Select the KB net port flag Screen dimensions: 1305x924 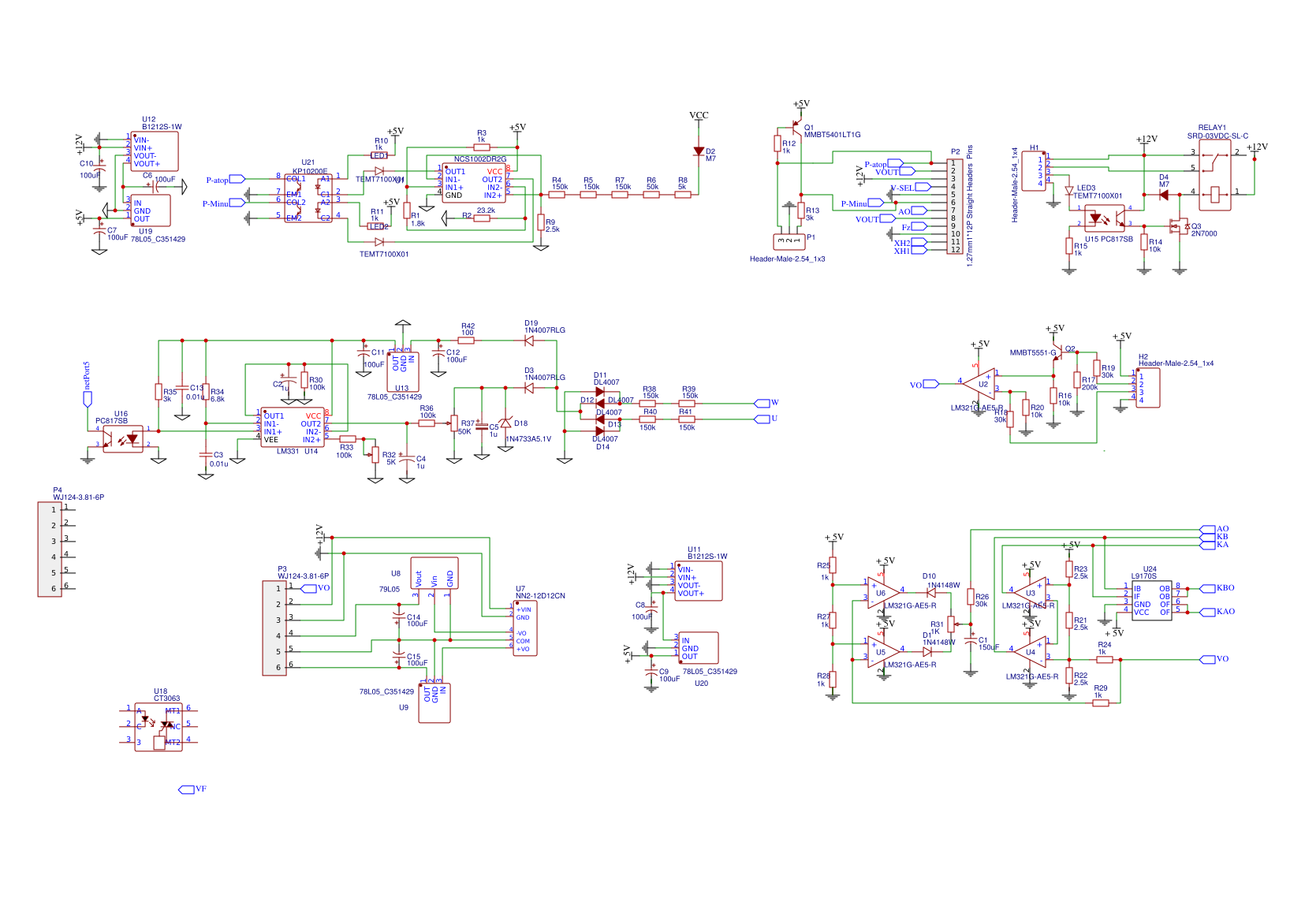1207,537
